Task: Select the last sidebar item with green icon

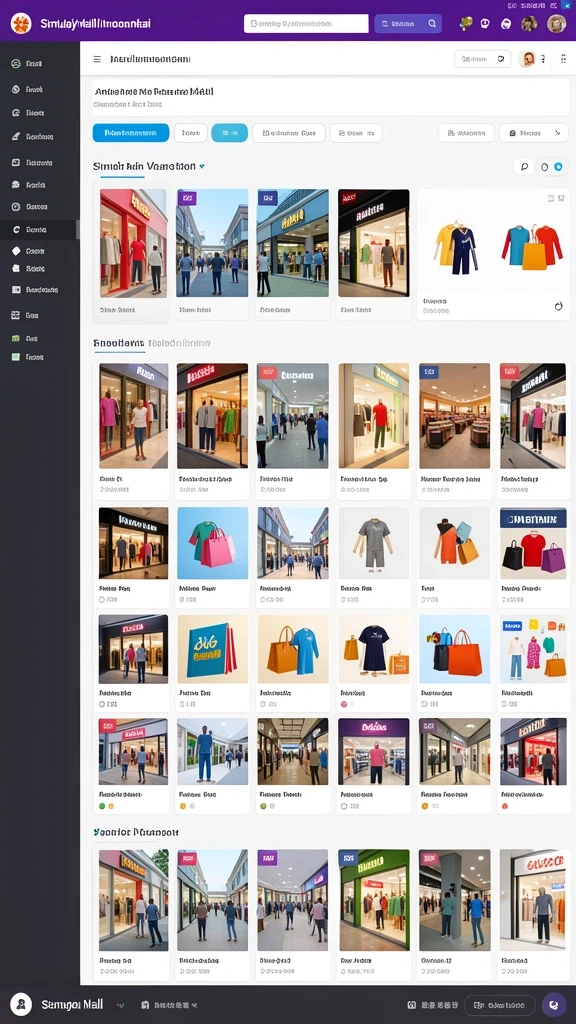Action: (28, 357)
